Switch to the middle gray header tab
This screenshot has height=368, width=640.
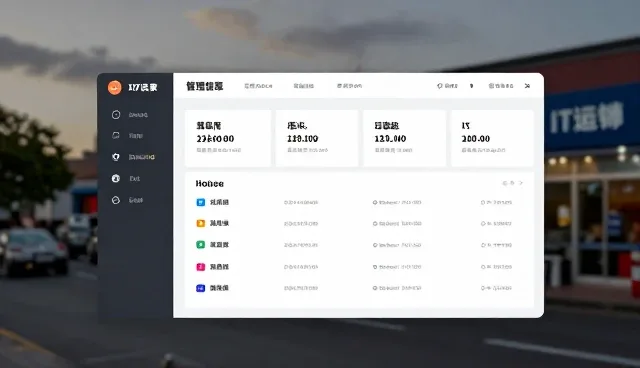click(x=304, y=86)
